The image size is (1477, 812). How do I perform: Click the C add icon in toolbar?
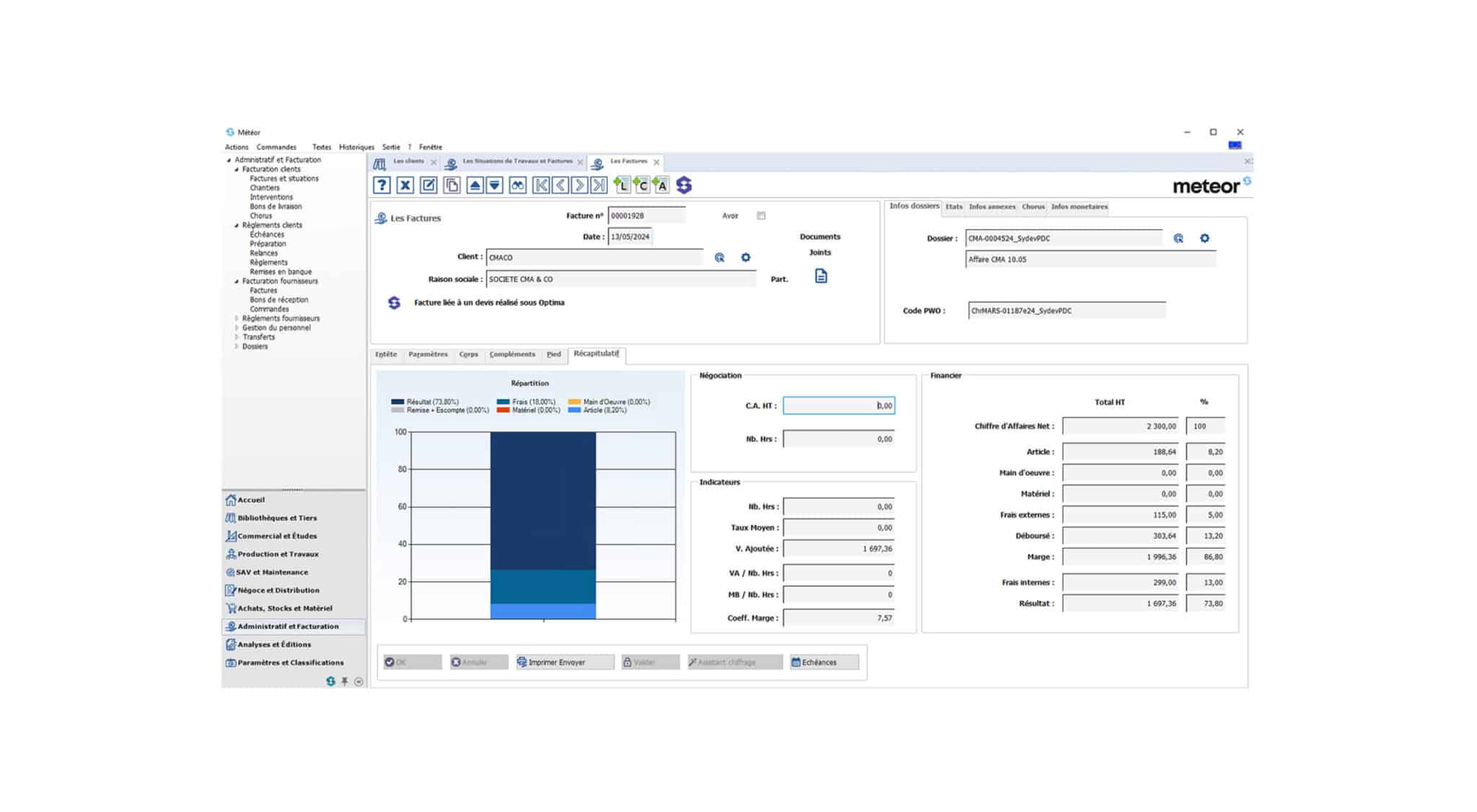pyautogui.click(x=641, y=185)
